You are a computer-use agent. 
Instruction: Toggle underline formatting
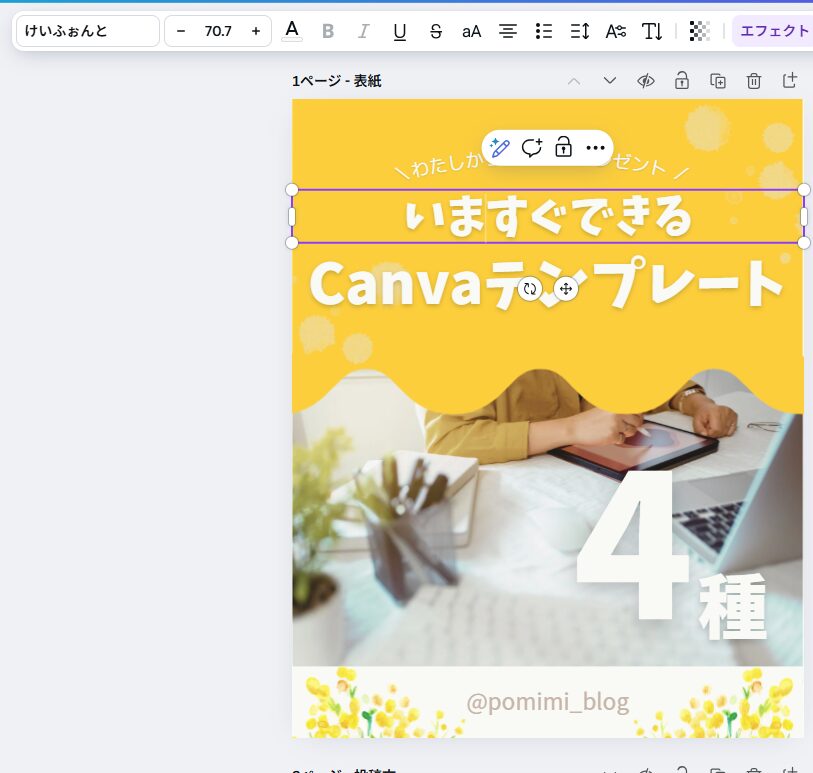pyautogui.click(x=400, y=32)
